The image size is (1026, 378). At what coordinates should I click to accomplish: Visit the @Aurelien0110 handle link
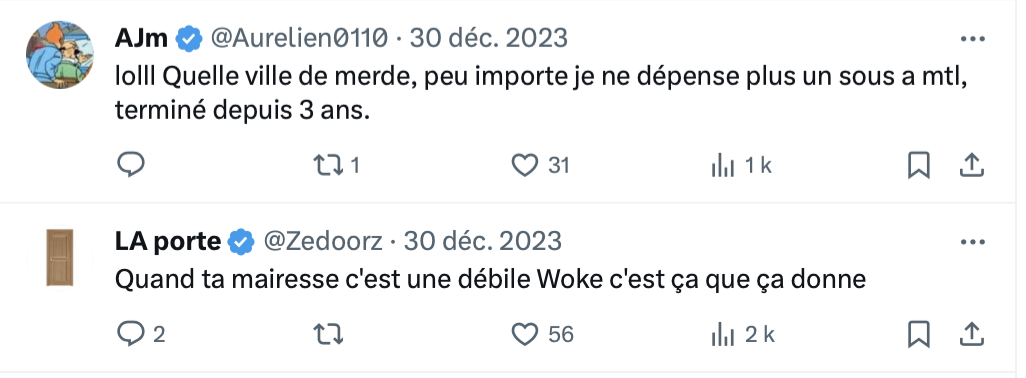click(x=299, y=39)
